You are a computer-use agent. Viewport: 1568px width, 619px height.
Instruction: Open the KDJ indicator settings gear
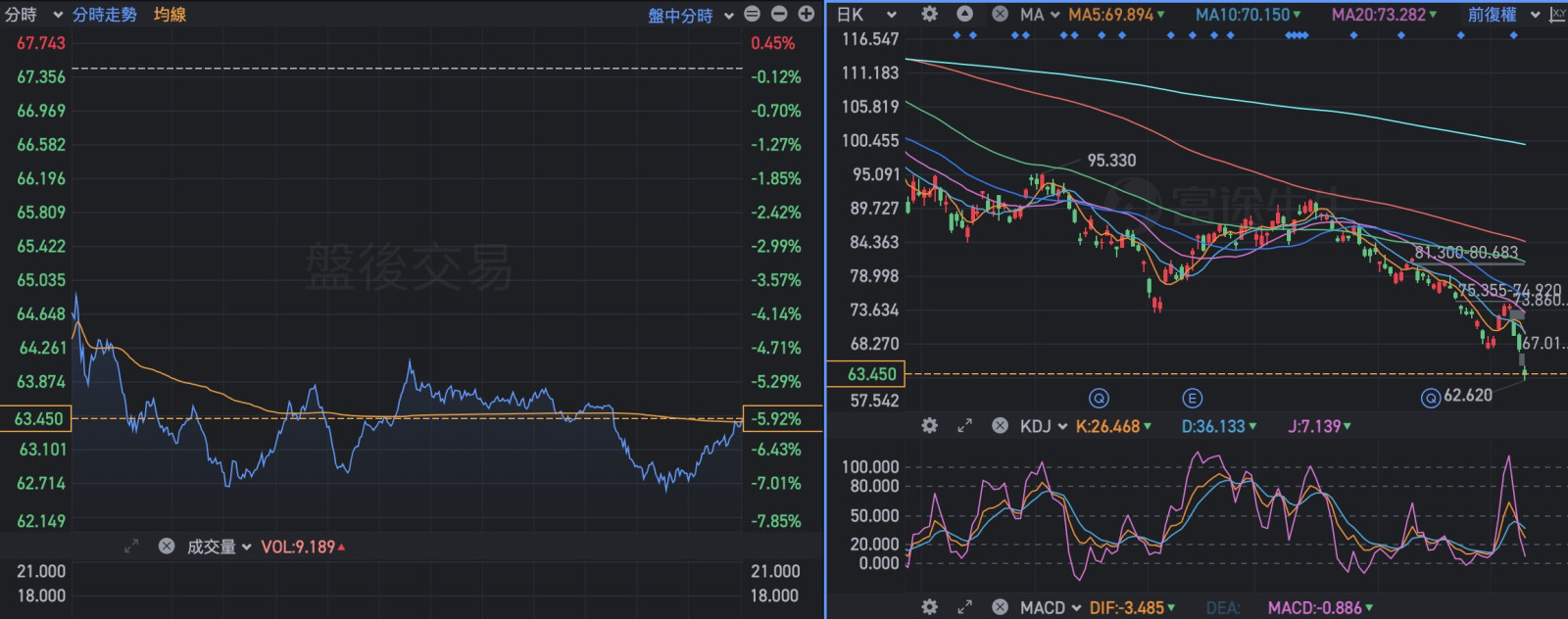[x=929, y=426]
